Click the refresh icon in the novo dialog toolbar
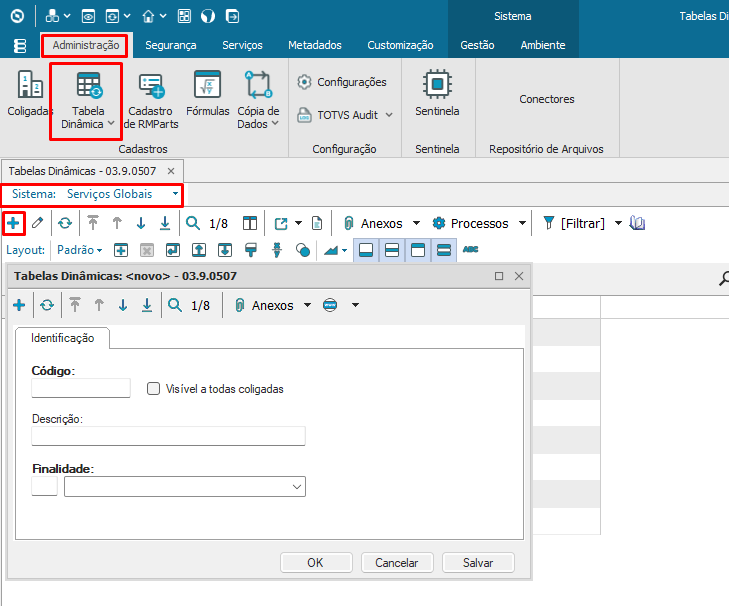The image size is (729, 606). coord(46,306)
